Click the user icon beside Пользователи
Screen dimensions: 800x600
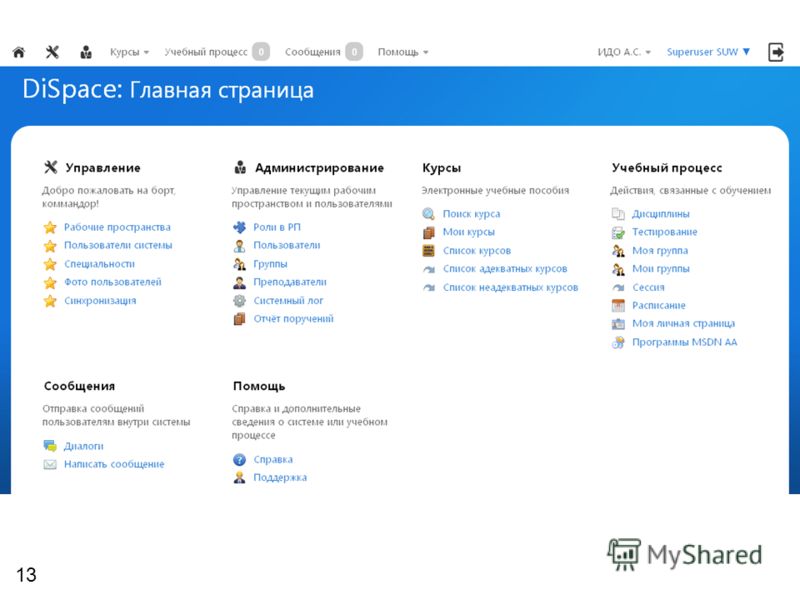[239, 245]
